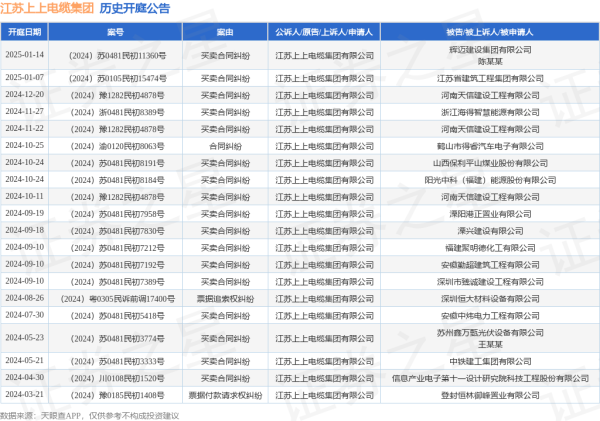Click defendant 登封恒林御峰置业有限公司
This screenshot has height=421, width=600.
490,395
